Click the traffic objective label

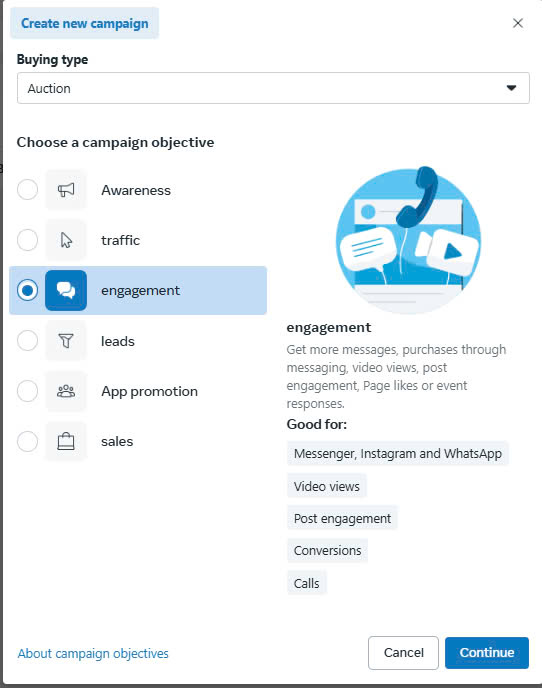(120, 240)
